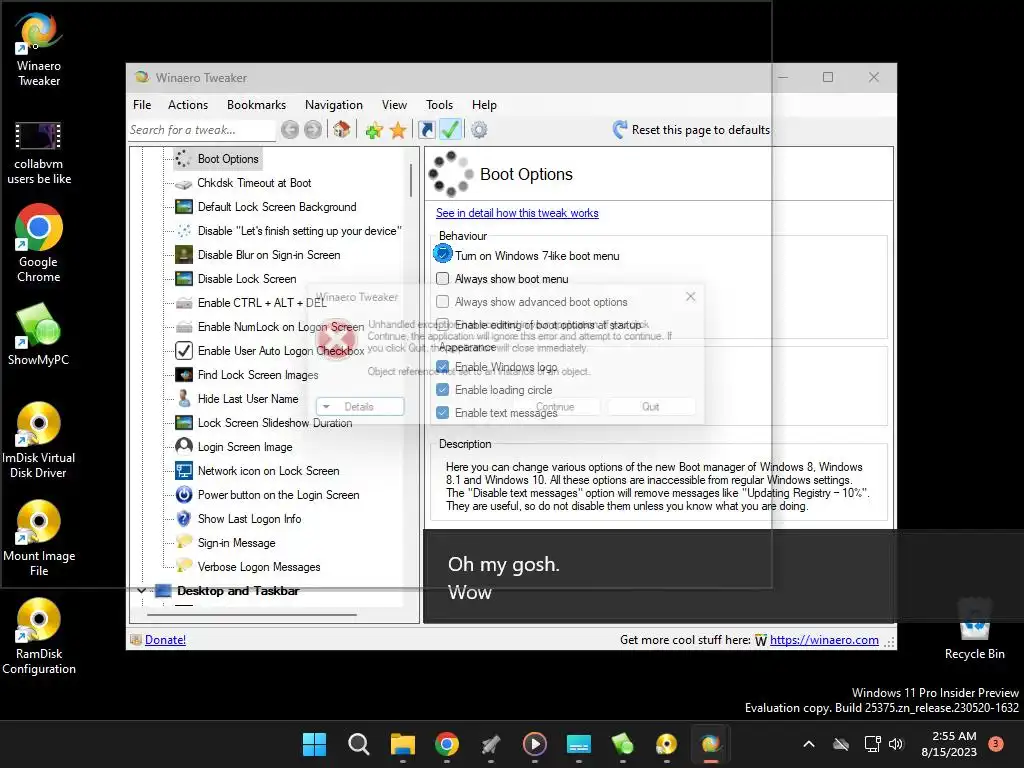Screen dimensions: 1024x768
Task: Enable Always show boot menu checkbox
Action: 443,279
